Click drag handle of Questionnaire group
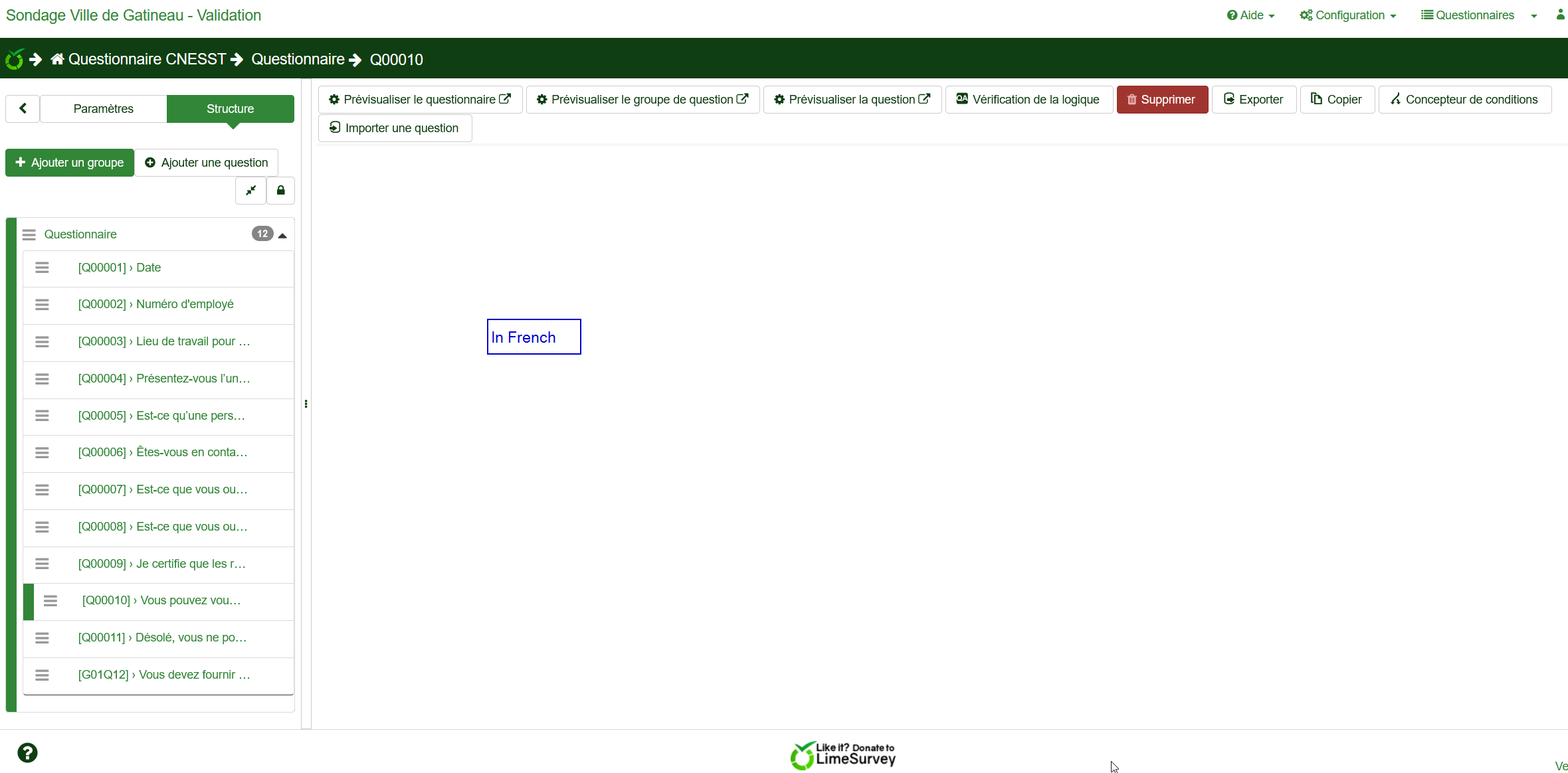Image resolution: width=1568 pixels, height=773 pixels. [29, 234]
